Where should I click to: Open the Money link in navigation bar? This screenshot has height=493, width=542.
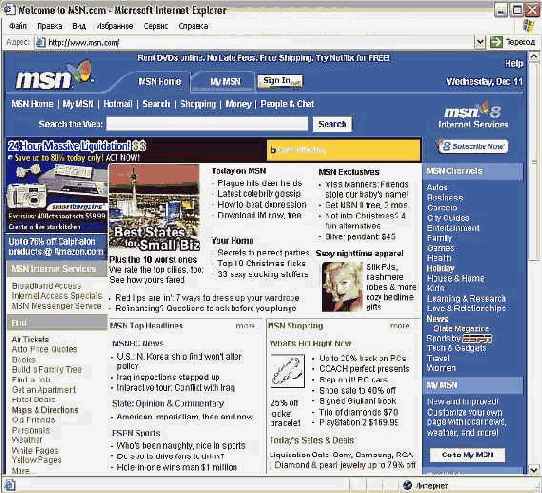238,104
